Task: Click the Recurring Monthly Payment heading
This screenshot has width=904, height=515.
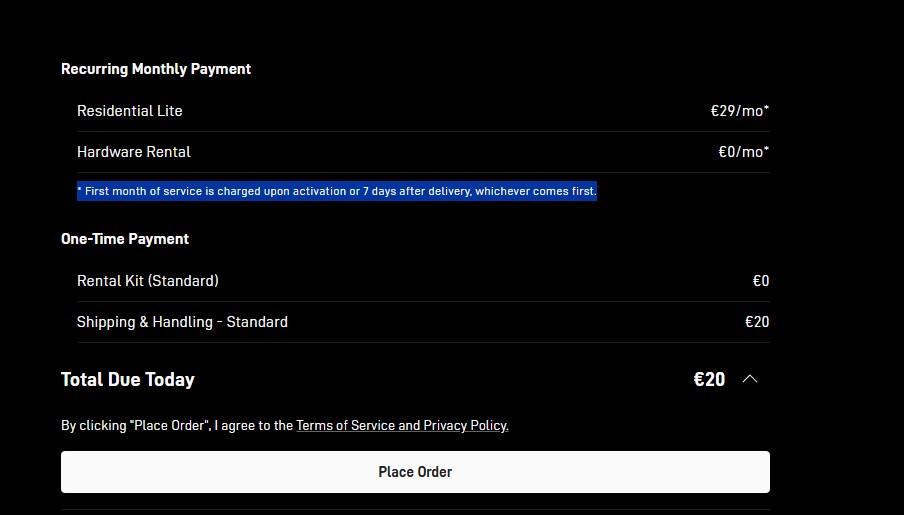Action: coord(156,69)
